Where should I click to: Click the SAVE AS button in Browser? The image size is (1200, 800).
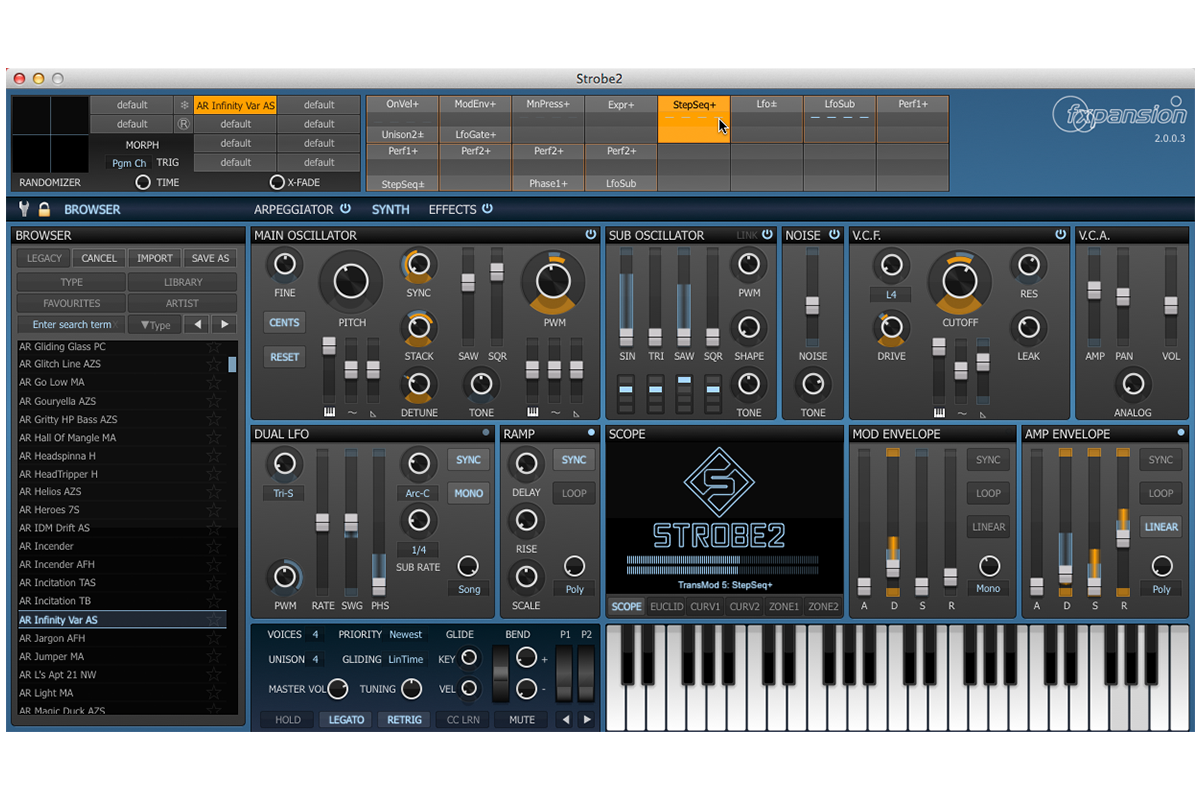210,258
